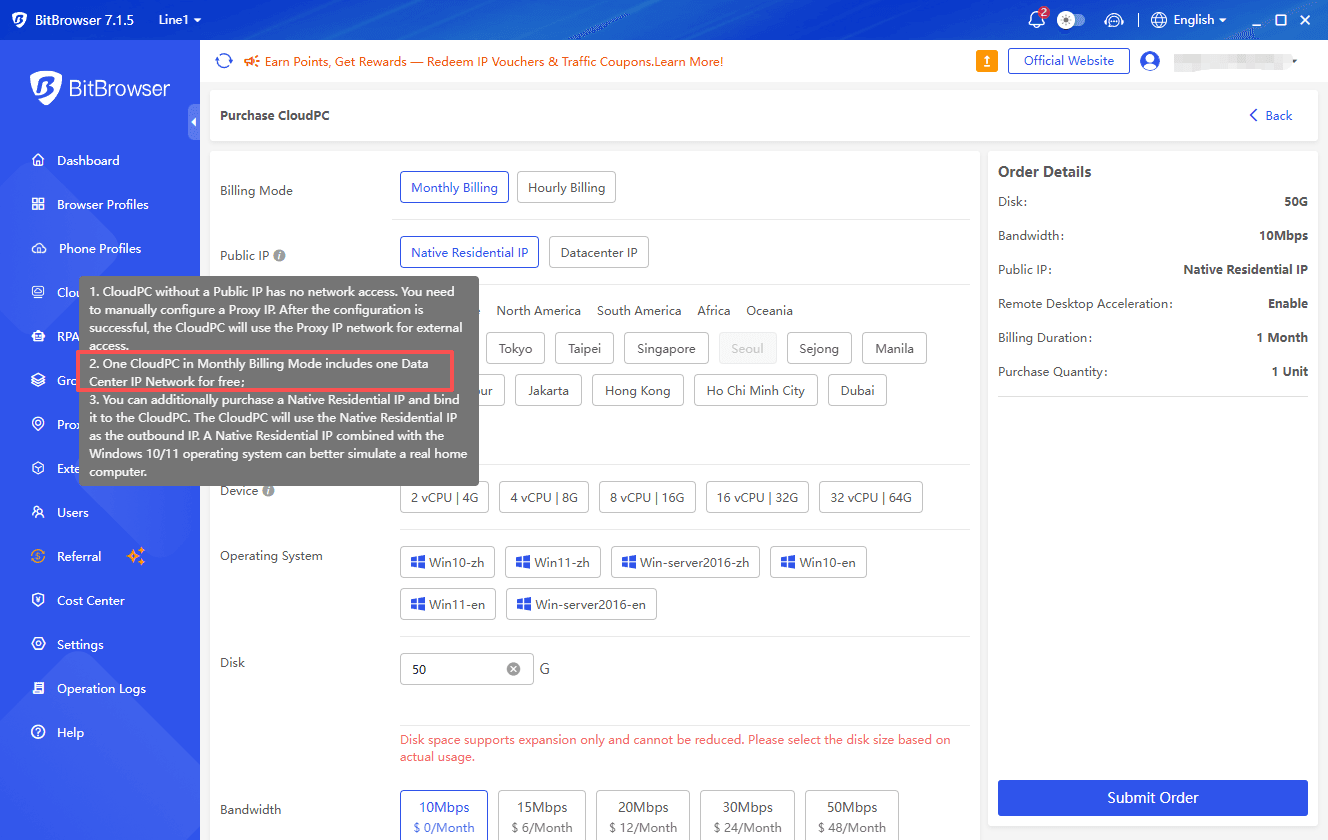Open Users in the sidebar
Image resolution: width=1328 pixels, height=840 pixels.
point(72,512)
